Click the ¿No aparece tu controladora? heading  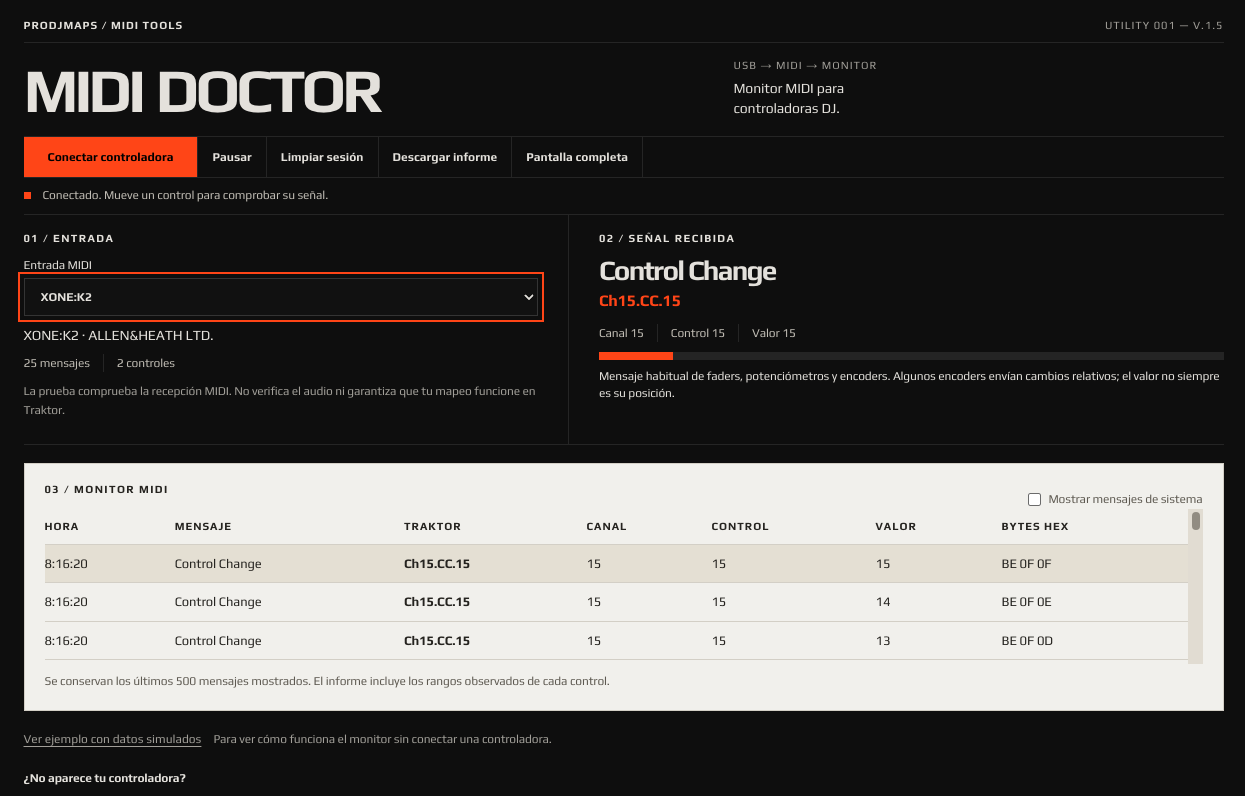coord(105,778)
